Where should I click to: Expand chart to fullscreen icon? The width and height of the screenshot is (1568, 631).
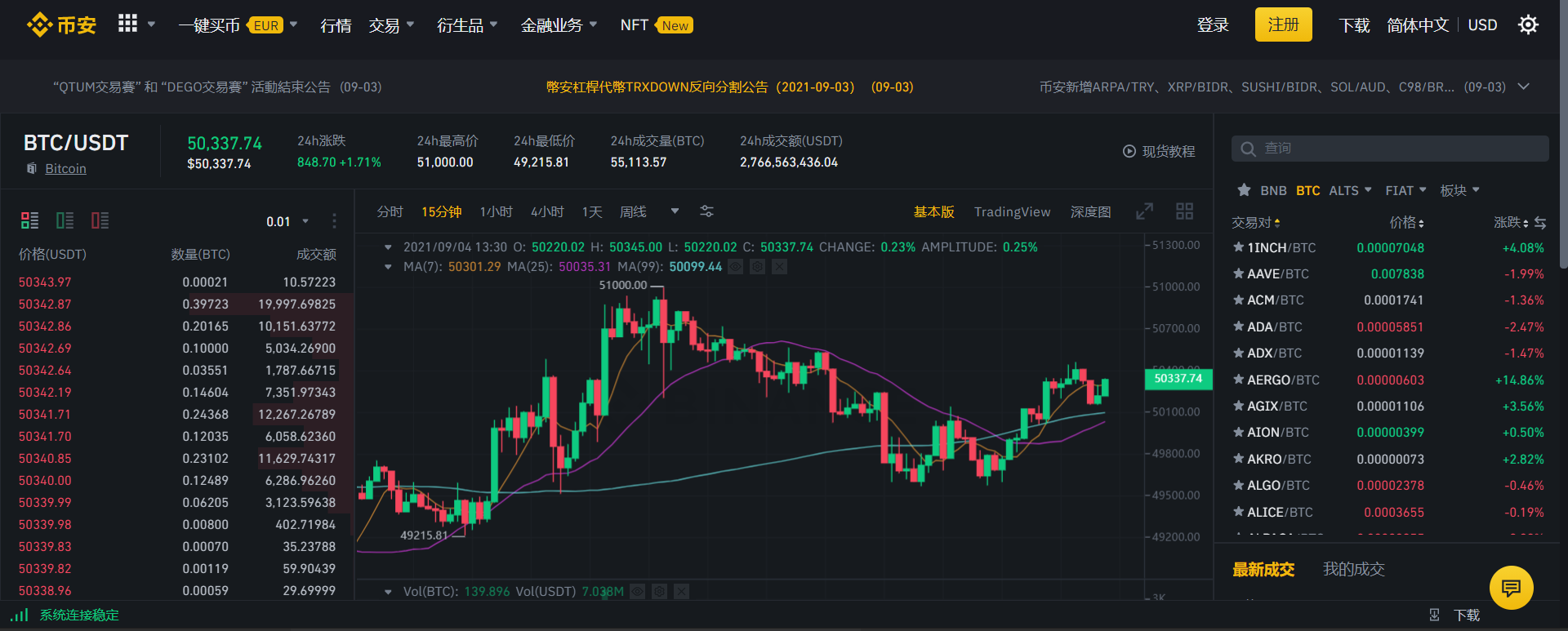pos(1145,211)
